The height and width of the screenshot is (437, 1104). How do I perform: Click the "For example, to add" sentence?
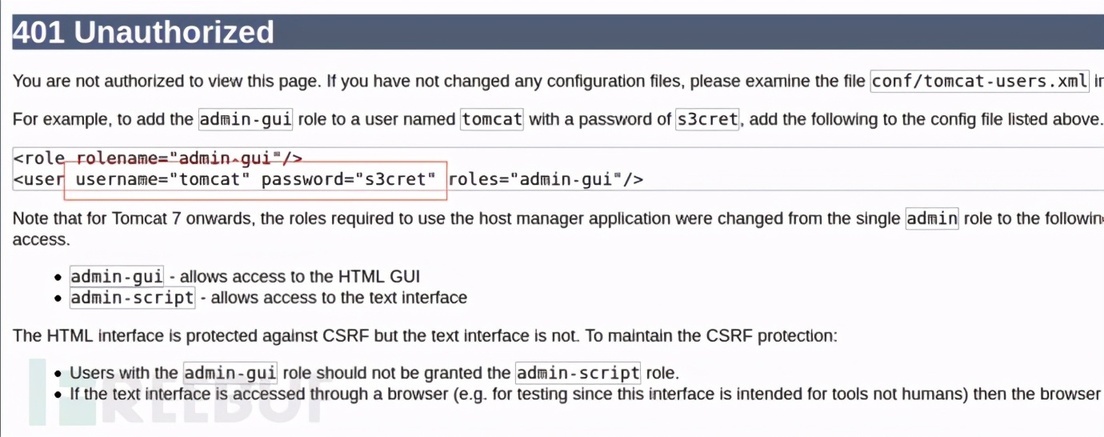click(x=557, y=119)
